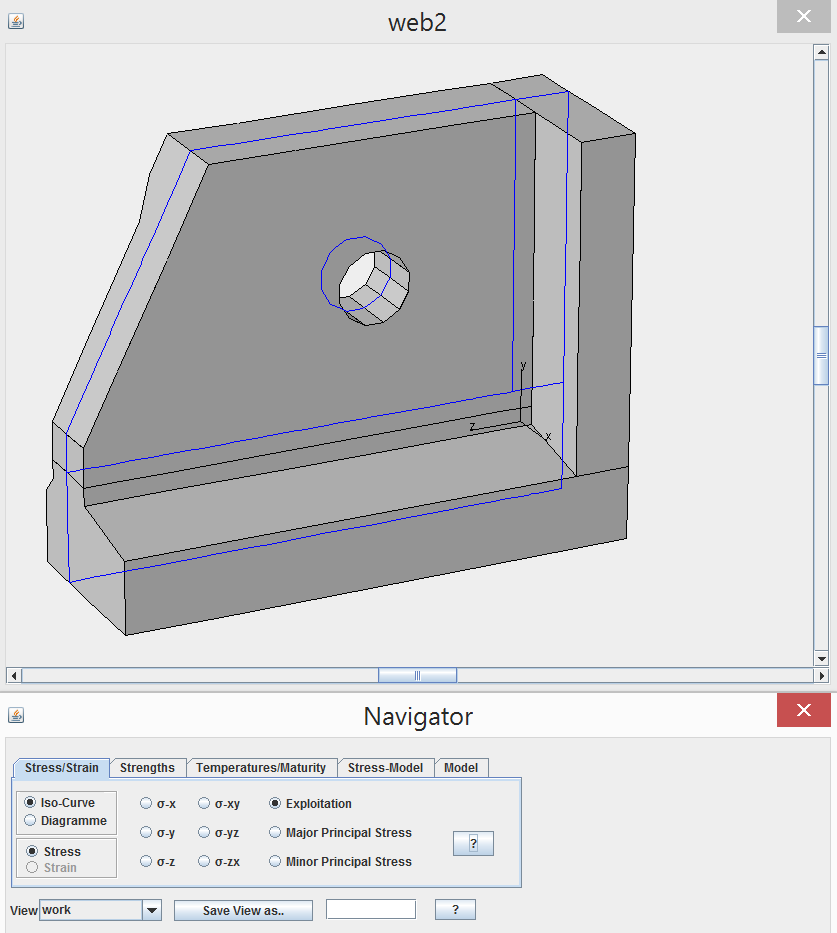The image size is (837, 933).
Task: Click the View combo box showing work
Action: click(x=91, y=910)
